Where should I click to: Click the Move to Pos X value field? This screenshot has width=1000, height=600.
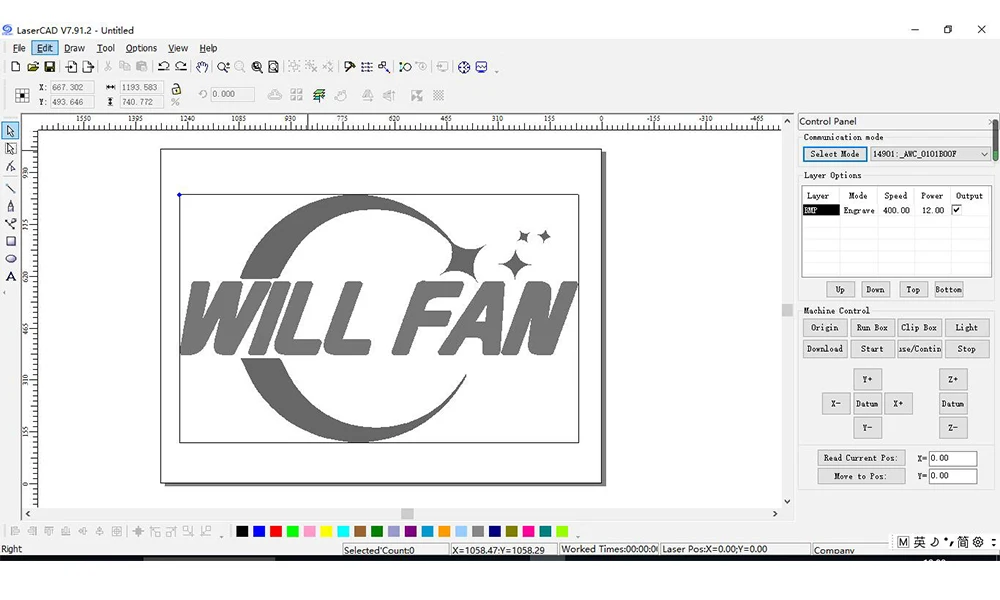point(953,458)
